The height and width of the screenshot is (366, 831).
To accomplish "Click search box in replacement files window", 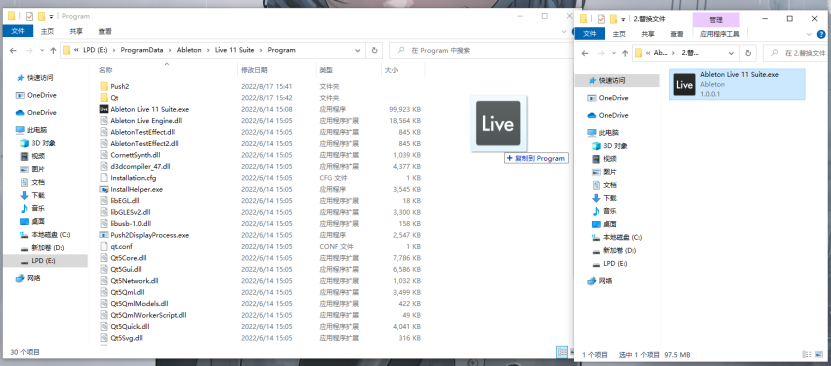I will (795, 53).
